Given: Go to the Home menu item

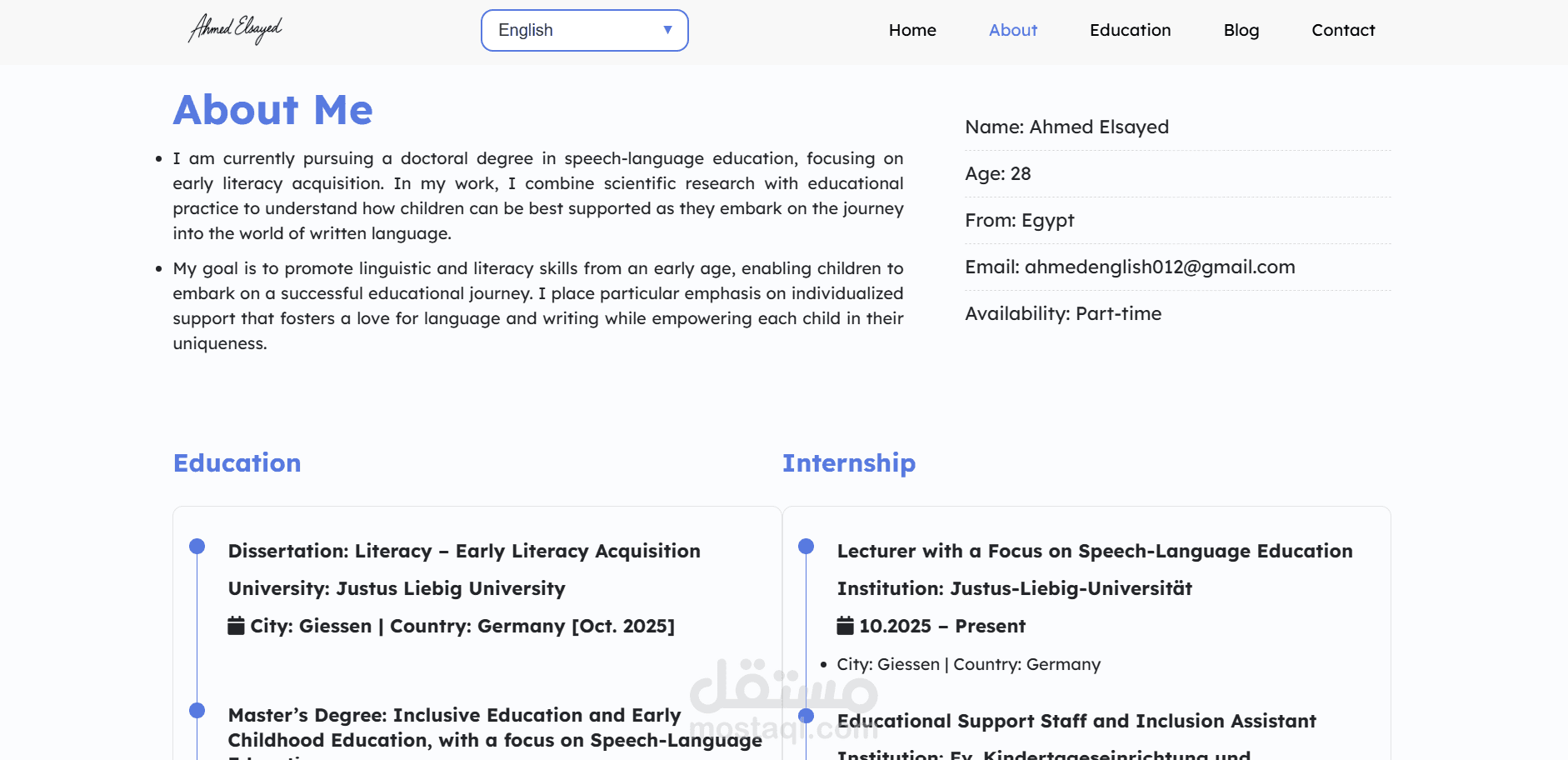Looking at the screenshot, I should (x=912, y=31).
